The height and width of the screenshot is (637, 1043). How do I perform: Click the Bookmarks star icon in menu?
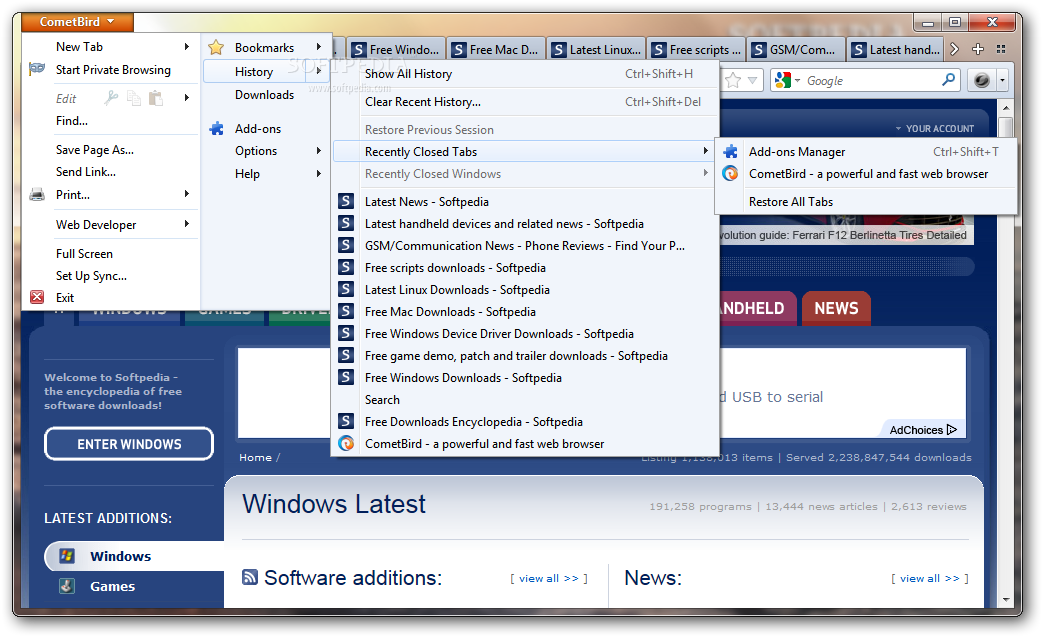point(216,47)
